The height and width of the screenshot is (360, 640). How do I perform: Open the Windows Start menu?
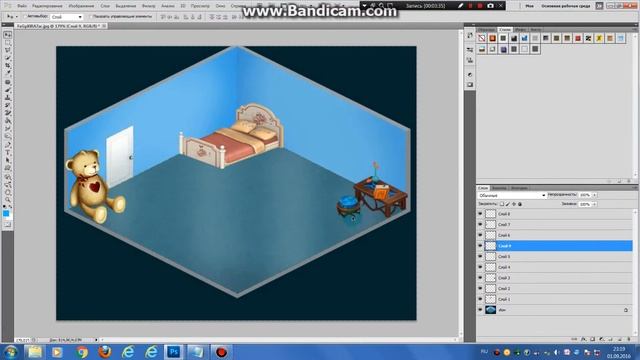(10, 352)
